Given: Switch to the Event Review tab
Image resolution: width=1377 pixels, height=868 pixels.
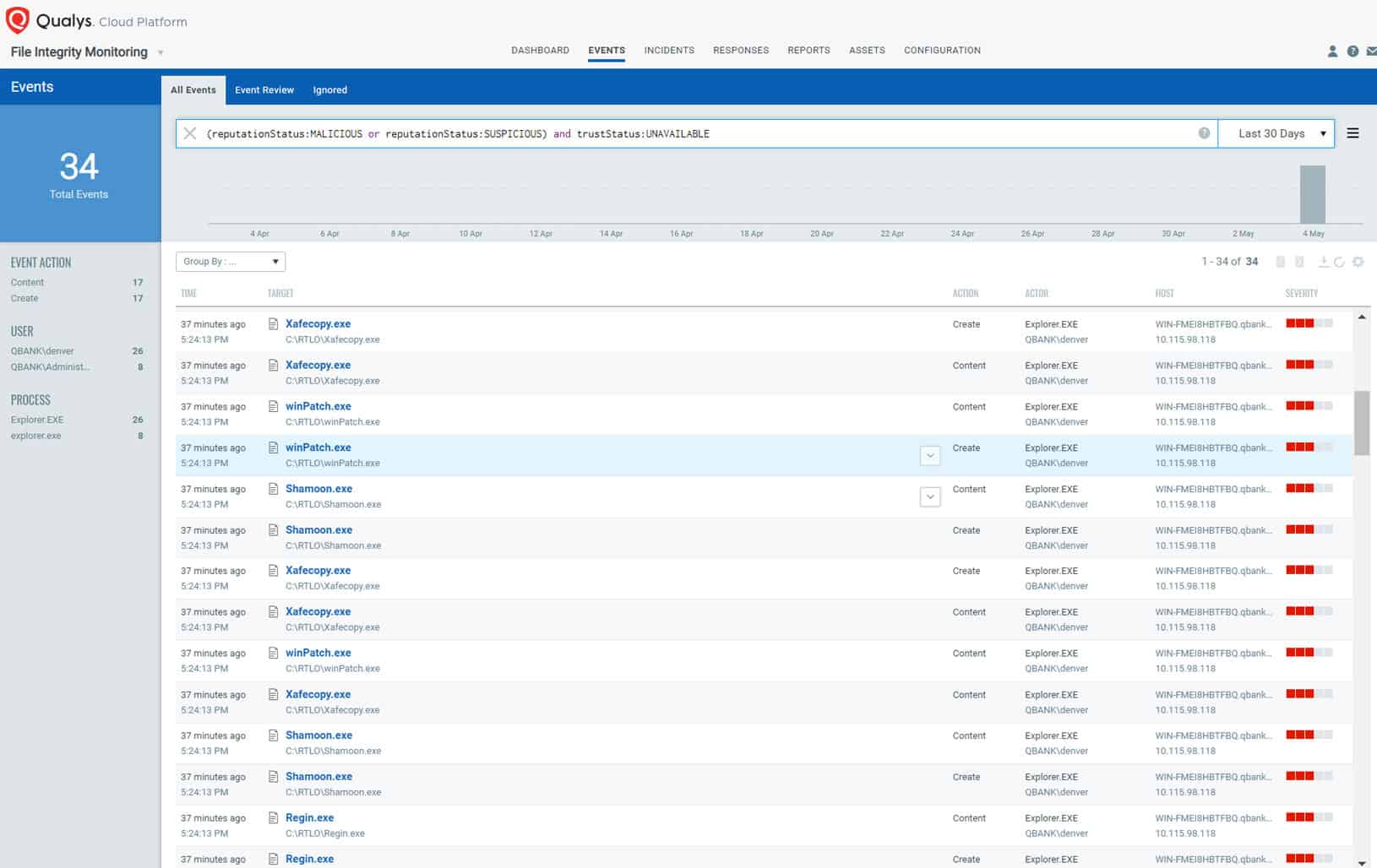Looking at the screenshot, I should 264,90.
